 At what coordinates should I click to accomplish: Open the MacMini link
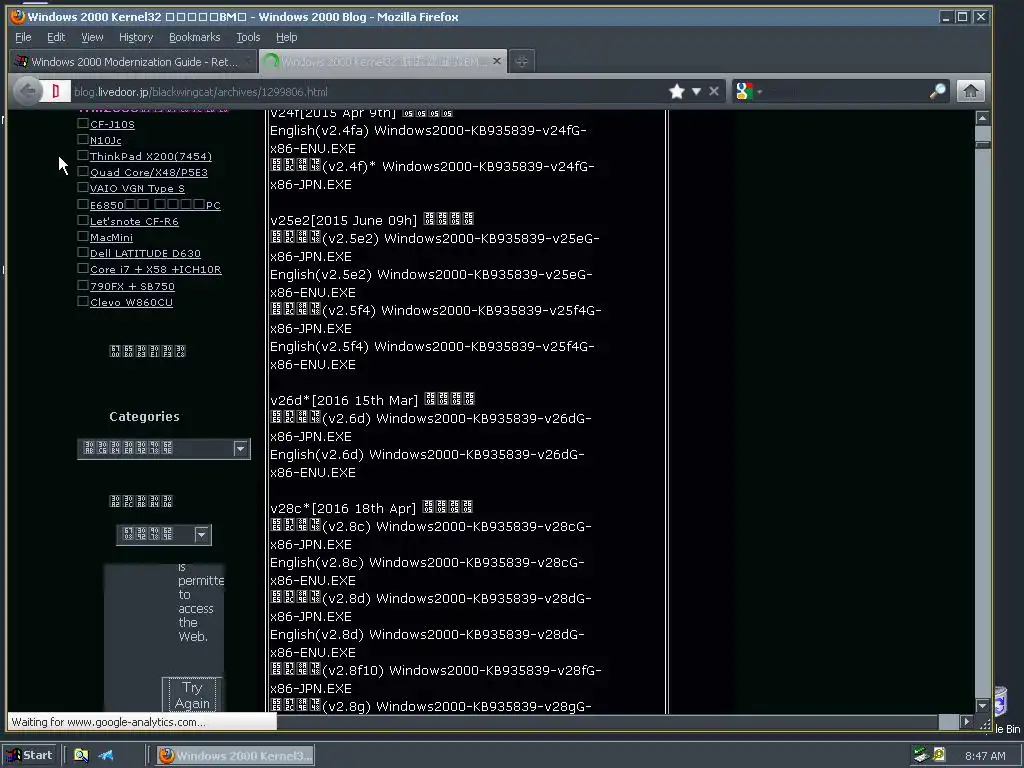111,238
